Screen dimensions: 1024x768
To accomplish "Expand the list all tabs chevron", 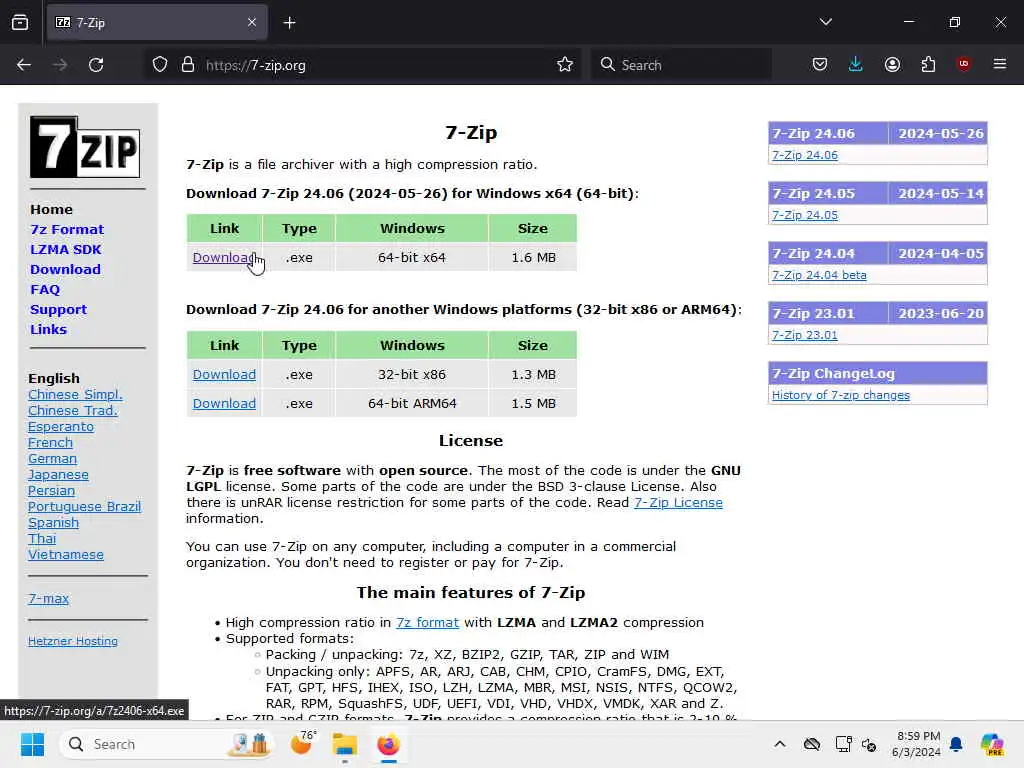I will pyautogui.click(x=825, y=22).
